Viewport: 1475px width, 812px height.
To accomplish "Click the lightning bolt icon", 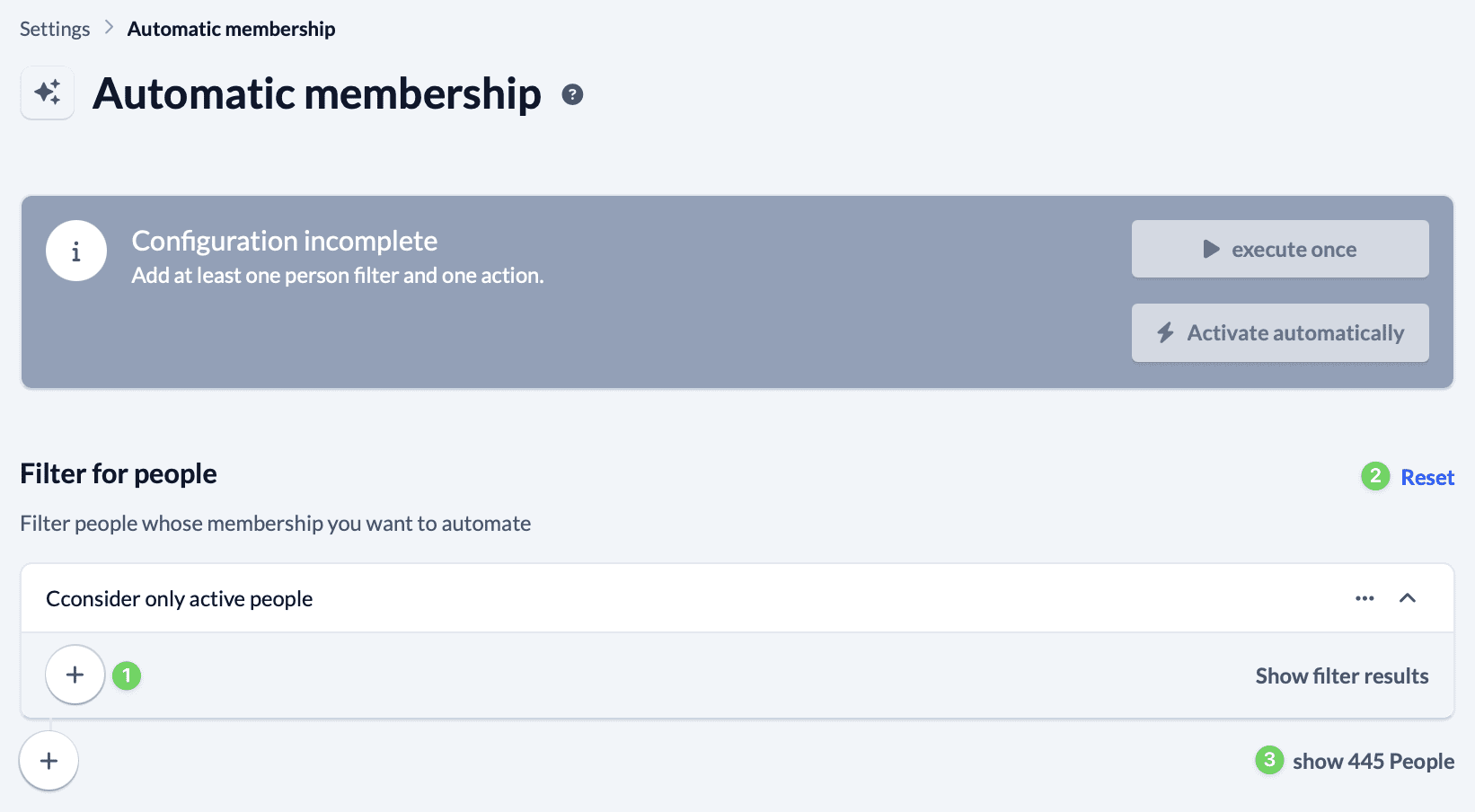I will [1165, 332].
